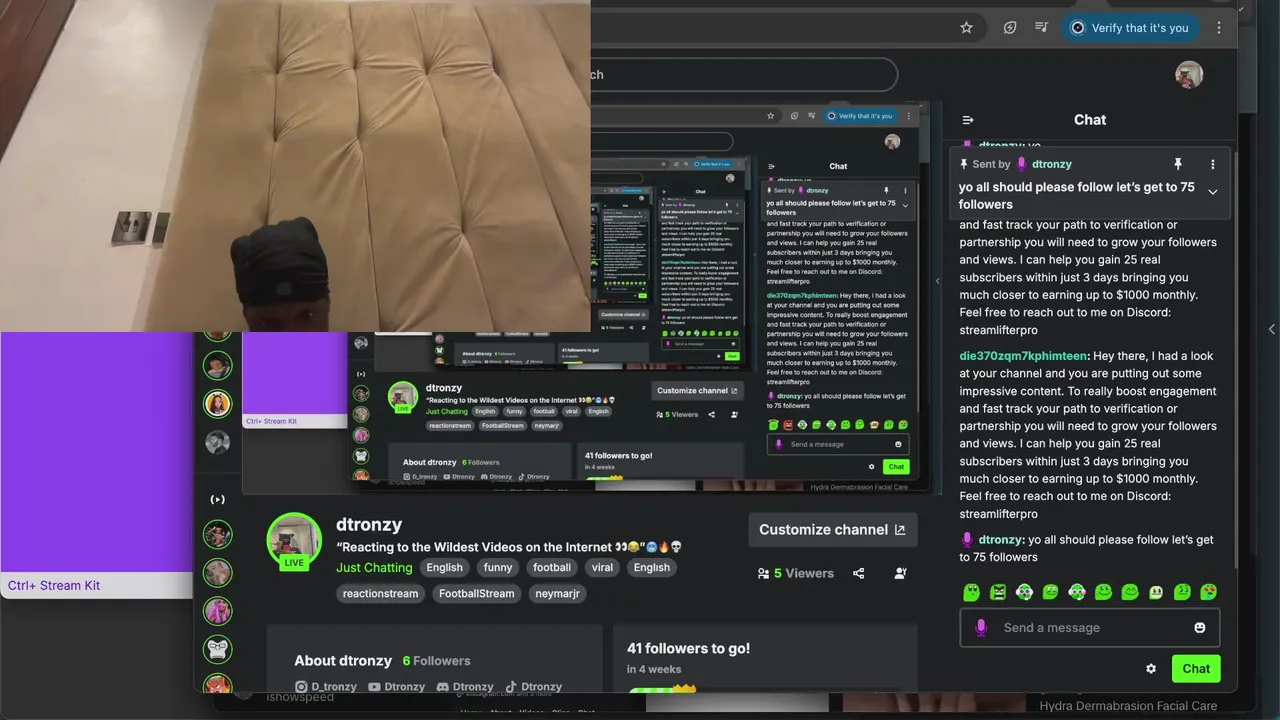Click the chat panel resize arrow on far right
1280x720 pixels.
click(1272, 329)
